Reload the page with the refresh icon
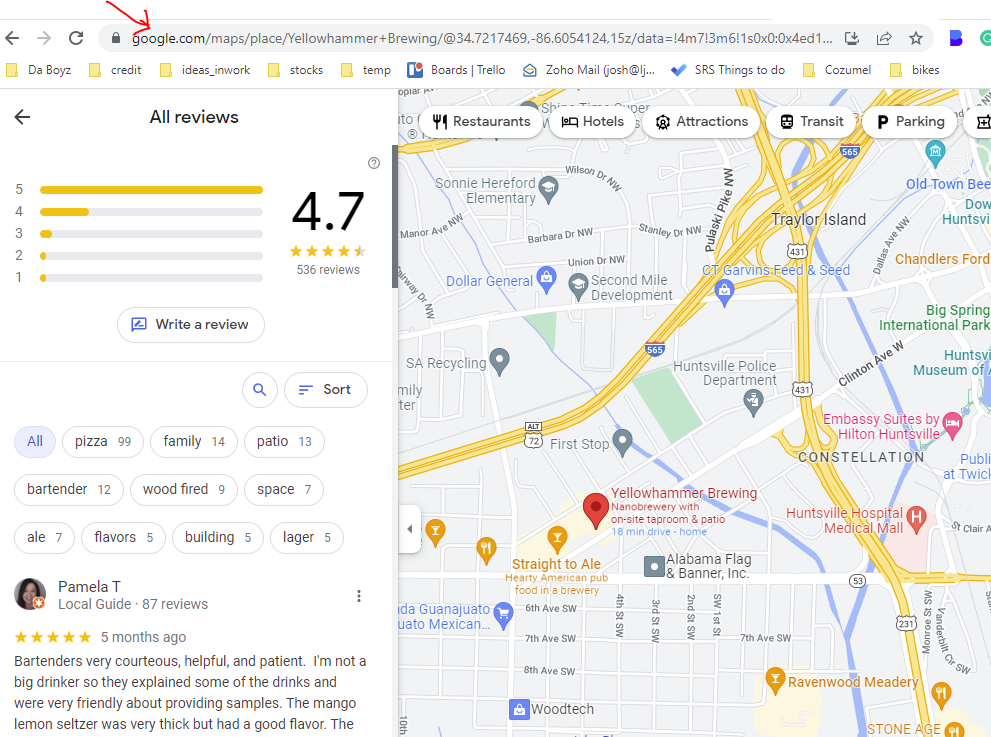 click(76, 39)
